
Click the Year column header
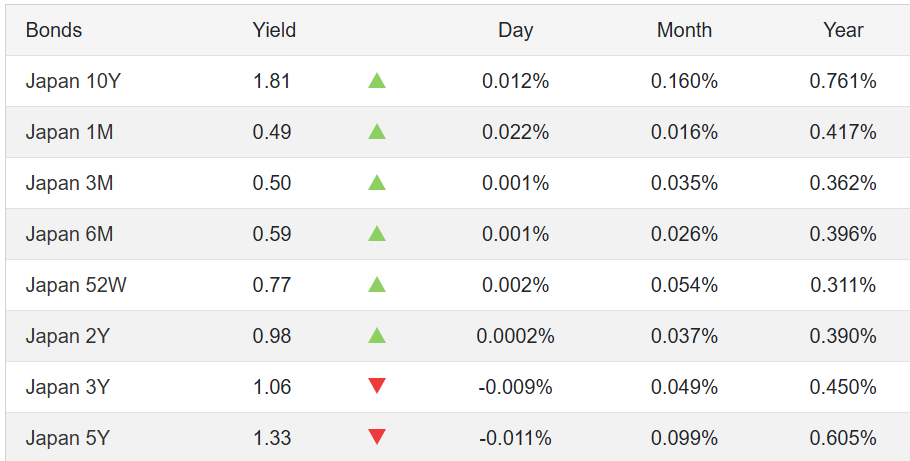(843, 30)
